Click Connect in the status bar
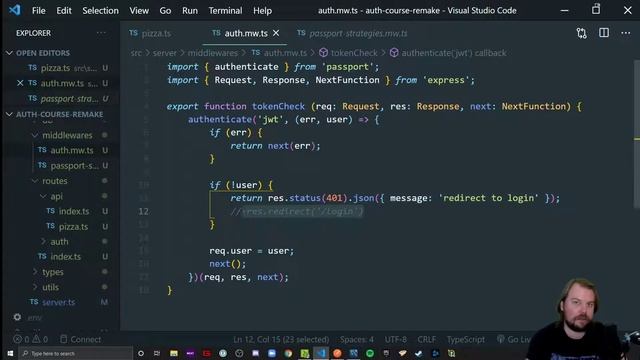 point(80,340)
